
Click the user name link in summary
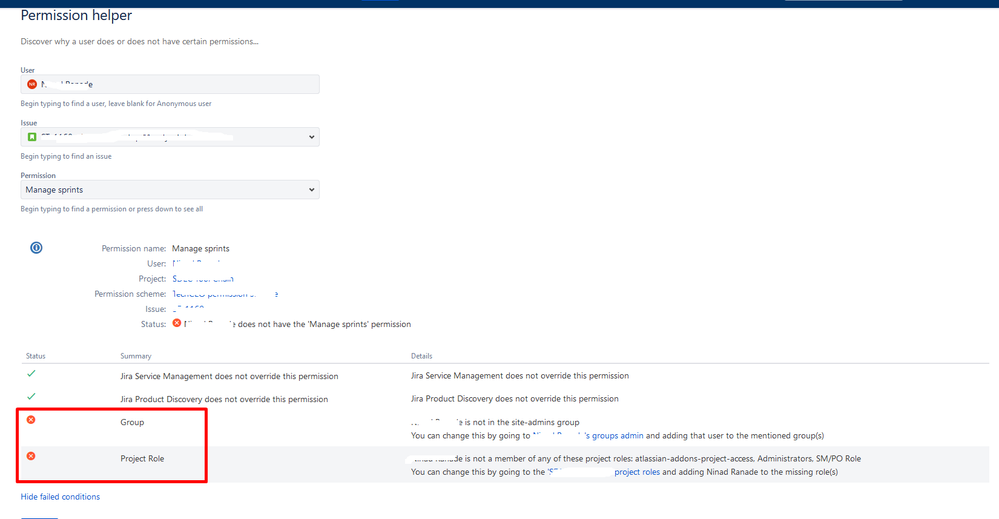tap(196, 264)
